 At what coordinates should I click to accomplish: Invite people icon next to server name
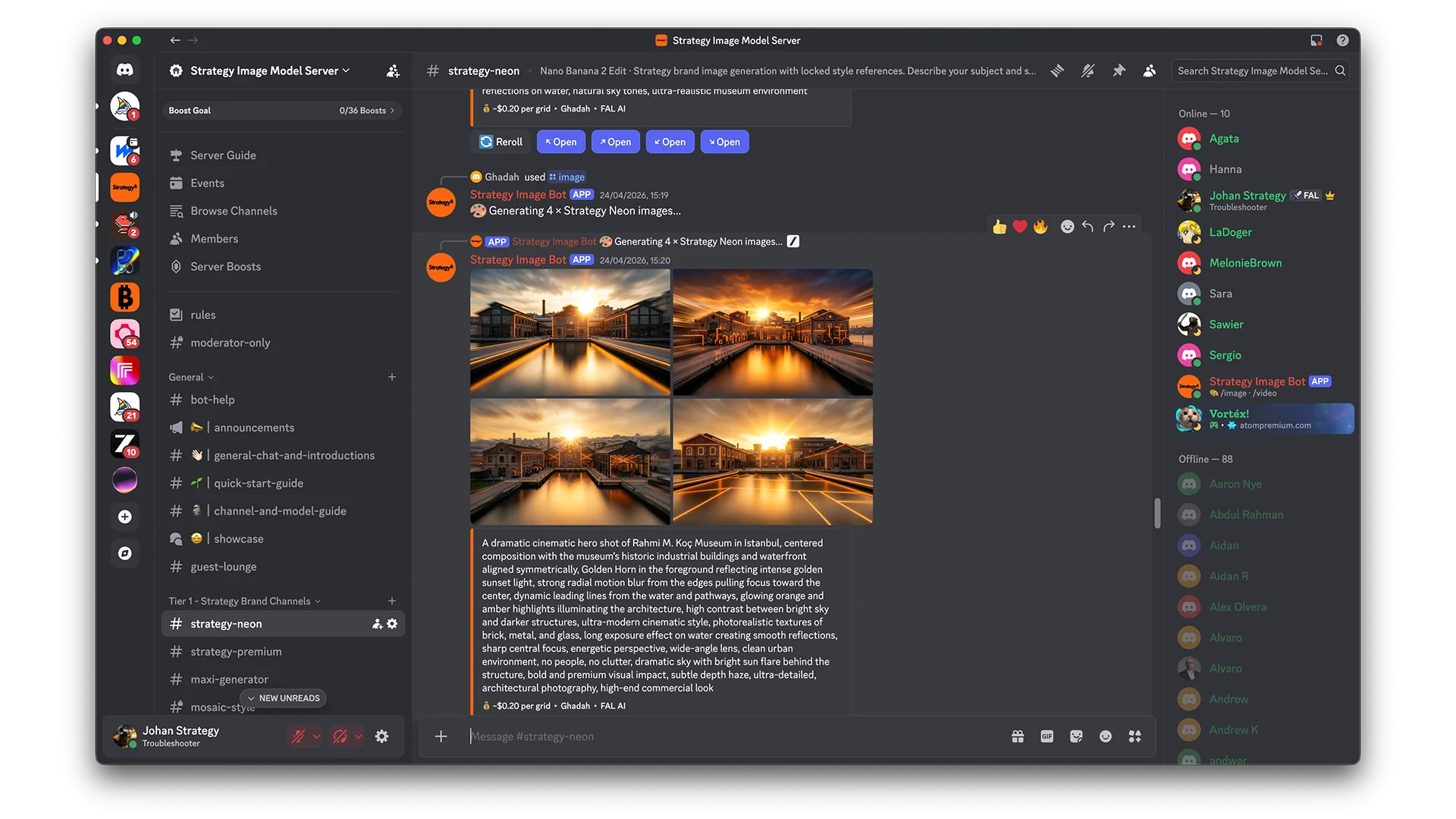393,71
